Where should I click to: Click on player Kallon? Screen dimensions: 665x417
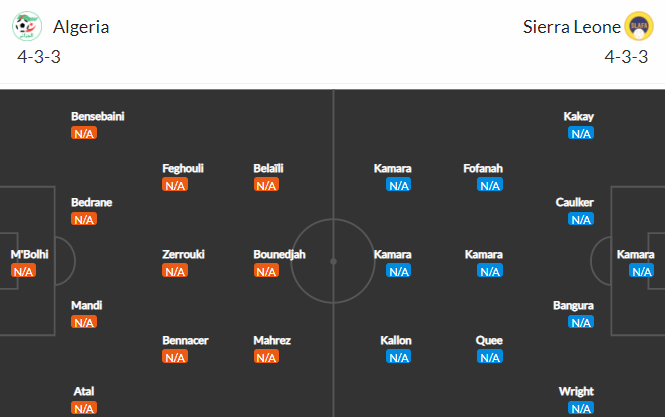tap(396, 340)
